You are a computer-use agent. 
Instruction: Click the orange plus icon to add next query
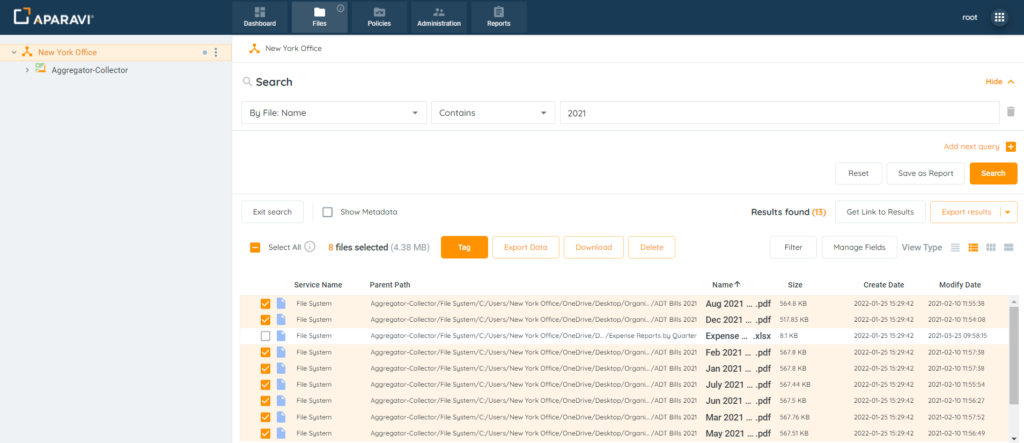tap(1010, 147)
